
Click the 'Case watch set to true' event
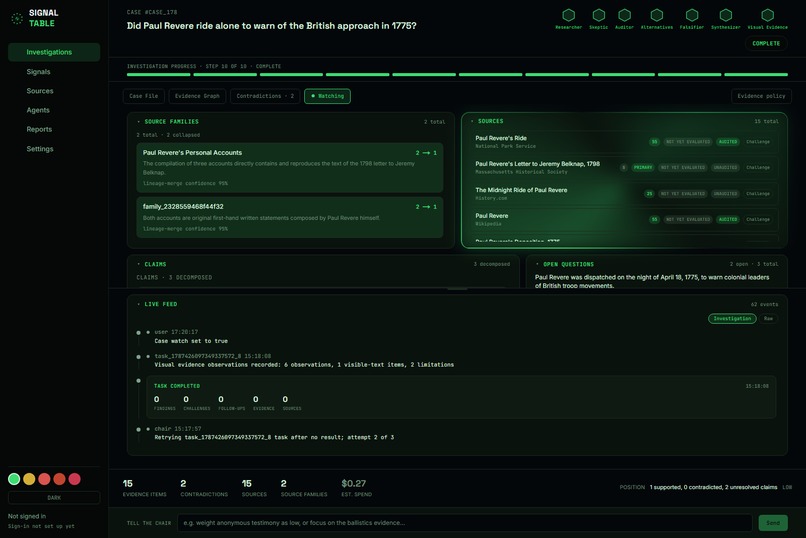[191, 341]
